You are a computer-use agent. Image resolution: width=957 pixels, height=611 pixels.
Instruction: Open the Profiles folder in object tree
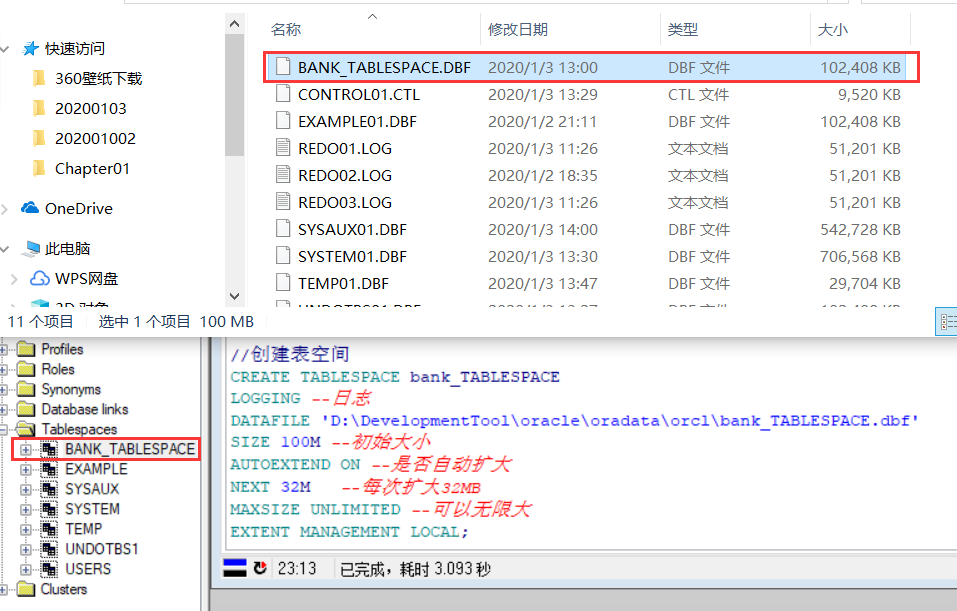[62, 349]
